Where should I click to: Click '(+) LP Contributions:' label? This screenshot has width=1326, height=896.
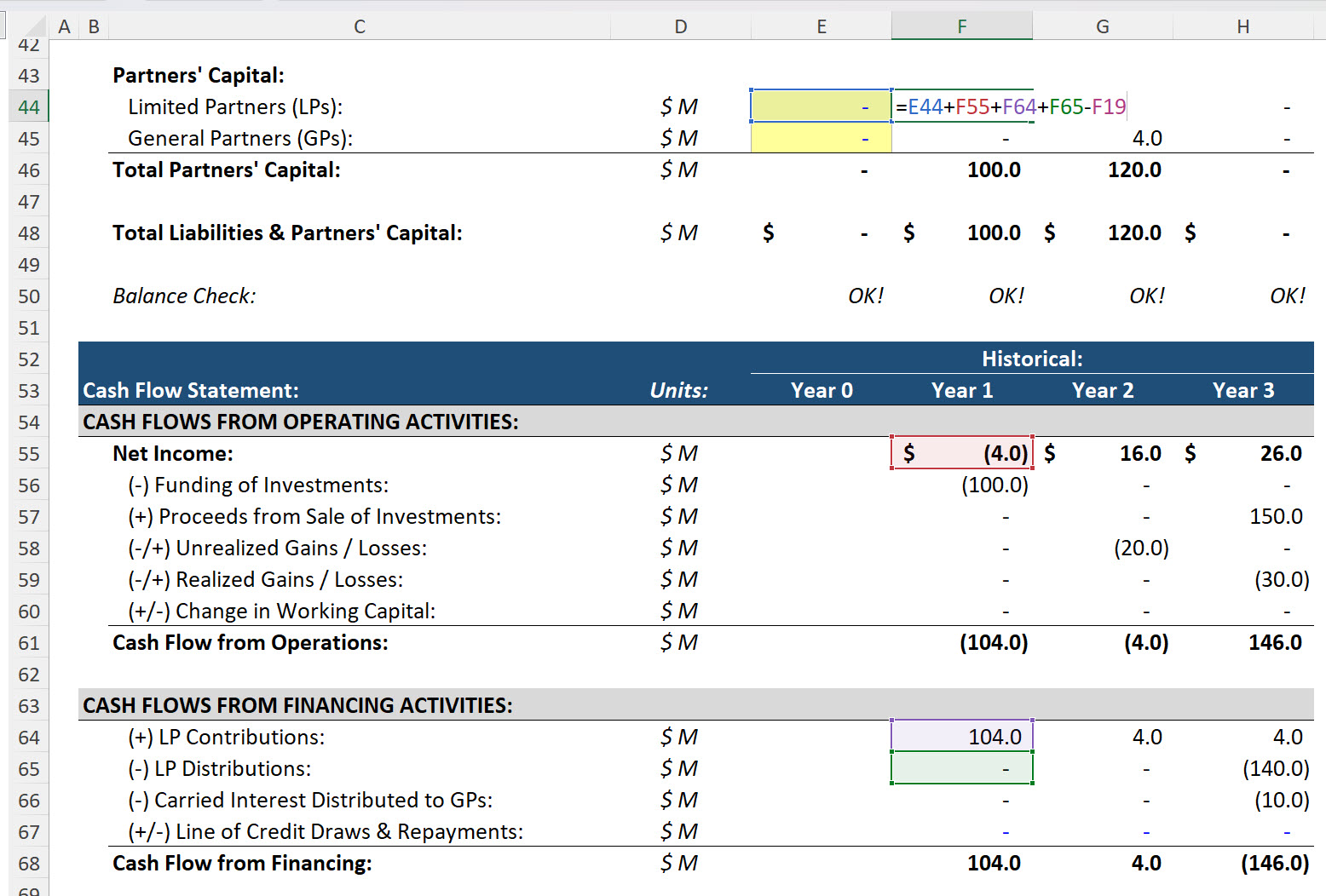click(227, 737)
